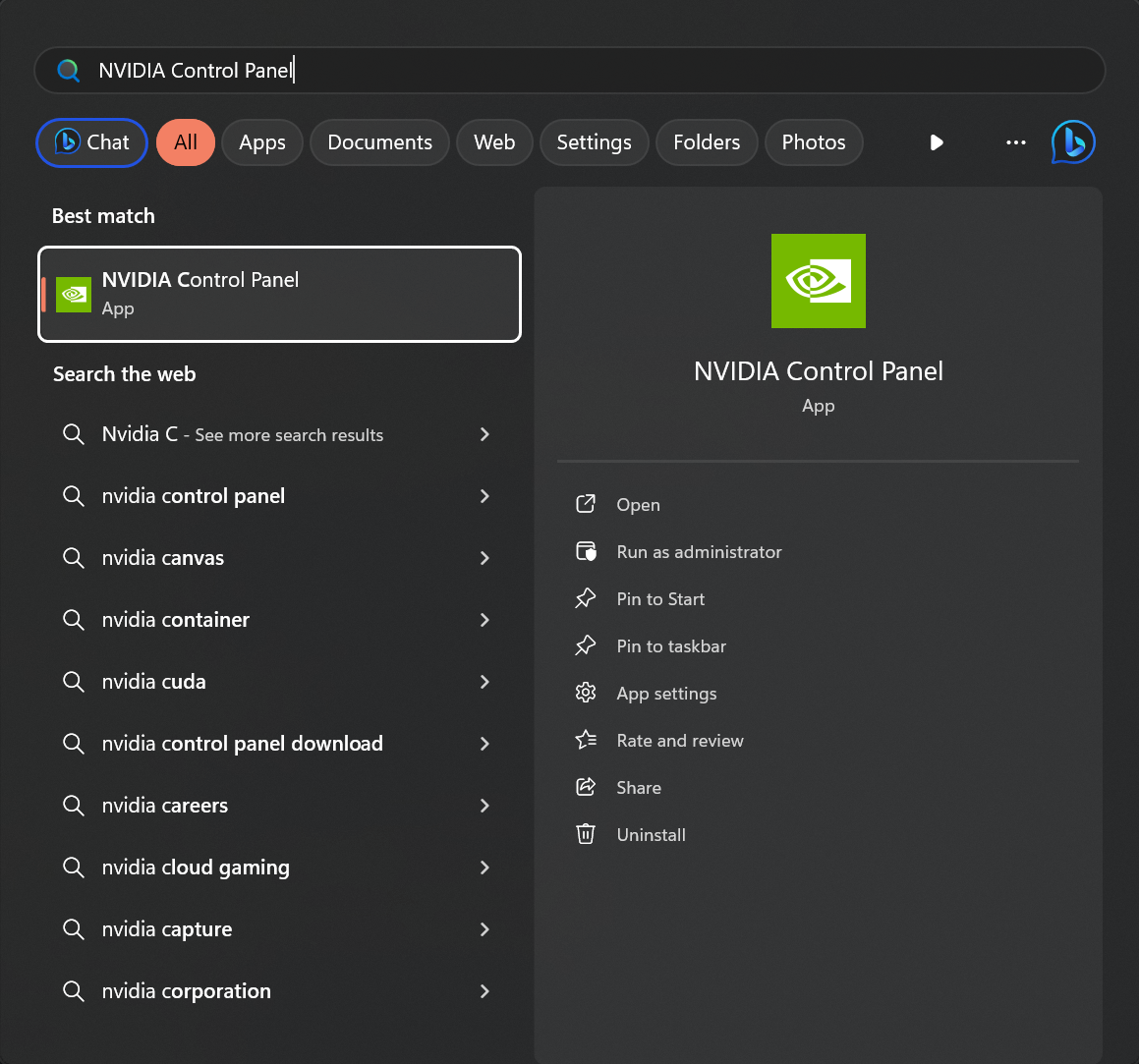
Task: Click the Uninstall trash can icon
Action: 586,834
